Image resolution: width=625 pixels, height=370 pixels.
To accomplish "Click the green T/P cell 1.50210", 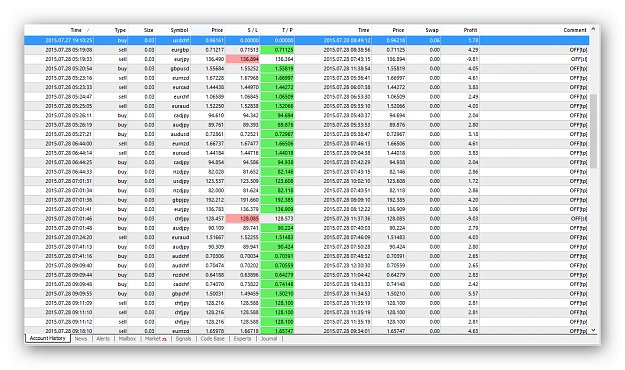I will tap(277, 293).
